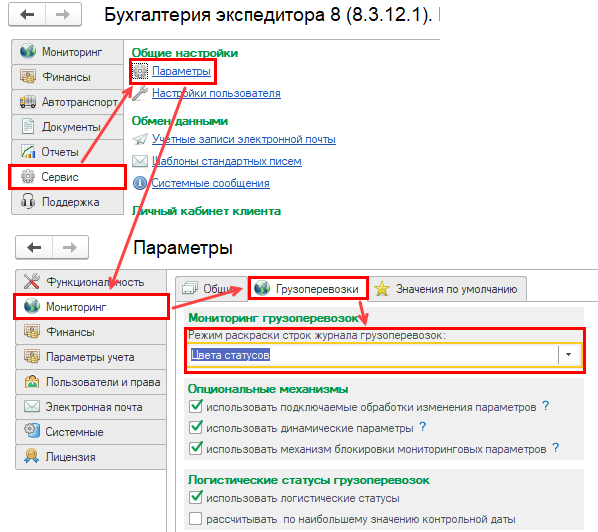598x532 pixels.
Task: Enable рассчитывать по наибольшему значению контрольной даты
Action: click(x=196, y=519)
